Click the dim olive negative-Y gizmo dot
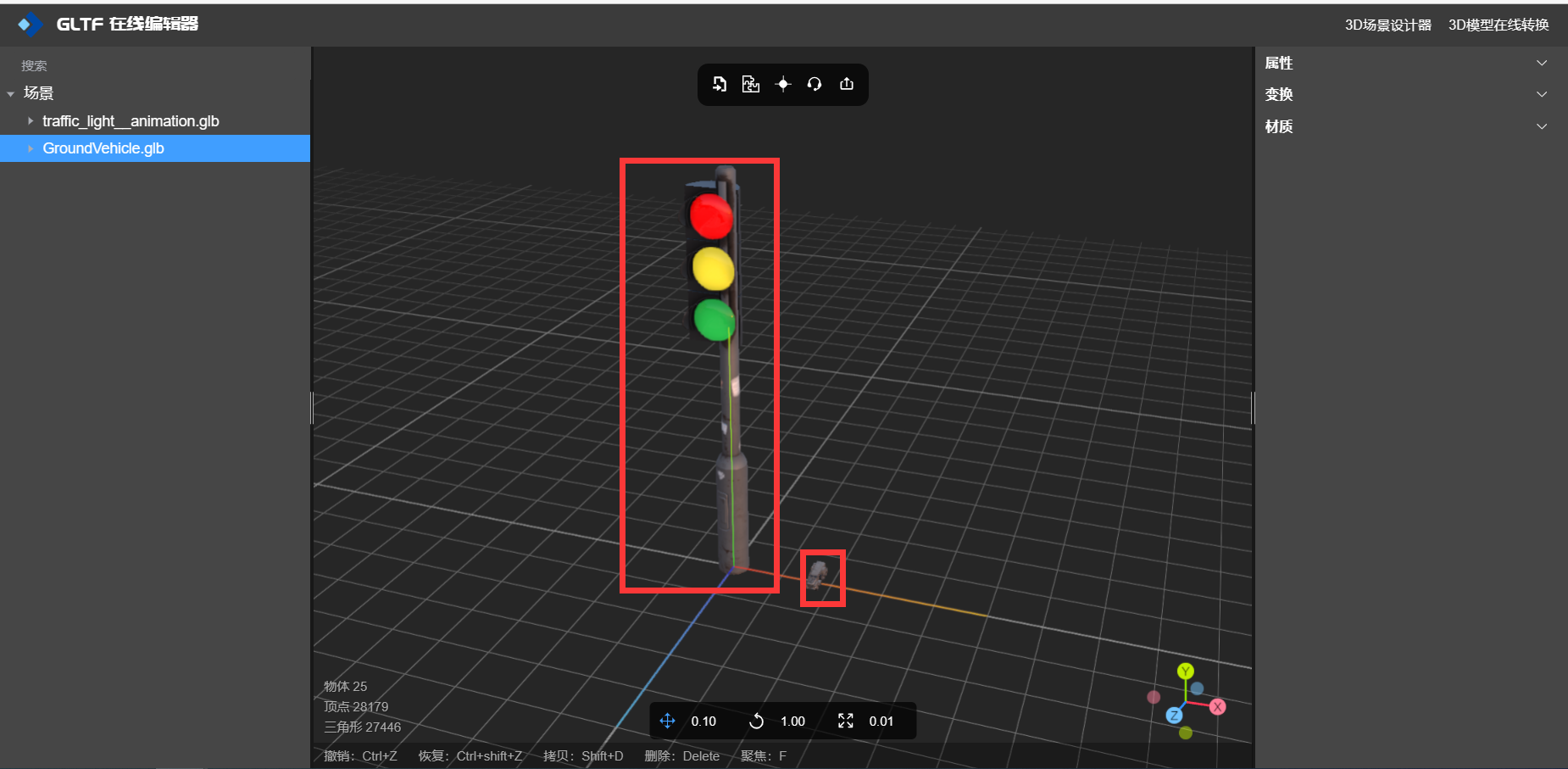Image resolution: width=1568 pixels, height=769 pixels. tap(1186, 733)
